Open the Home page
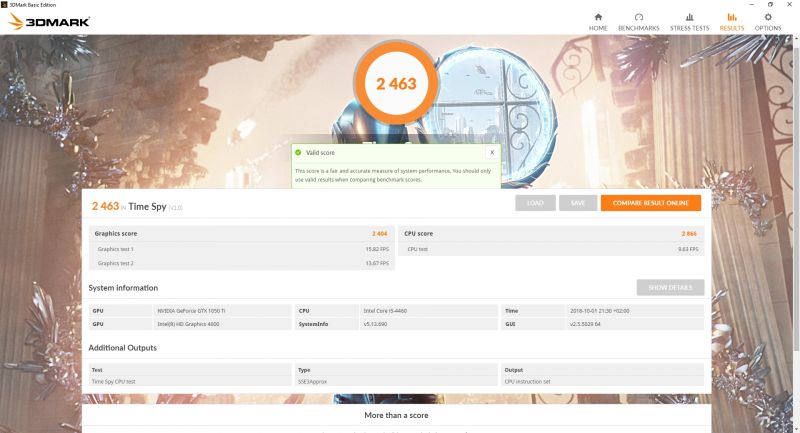The image size is (800, 433). click(598, 22)
